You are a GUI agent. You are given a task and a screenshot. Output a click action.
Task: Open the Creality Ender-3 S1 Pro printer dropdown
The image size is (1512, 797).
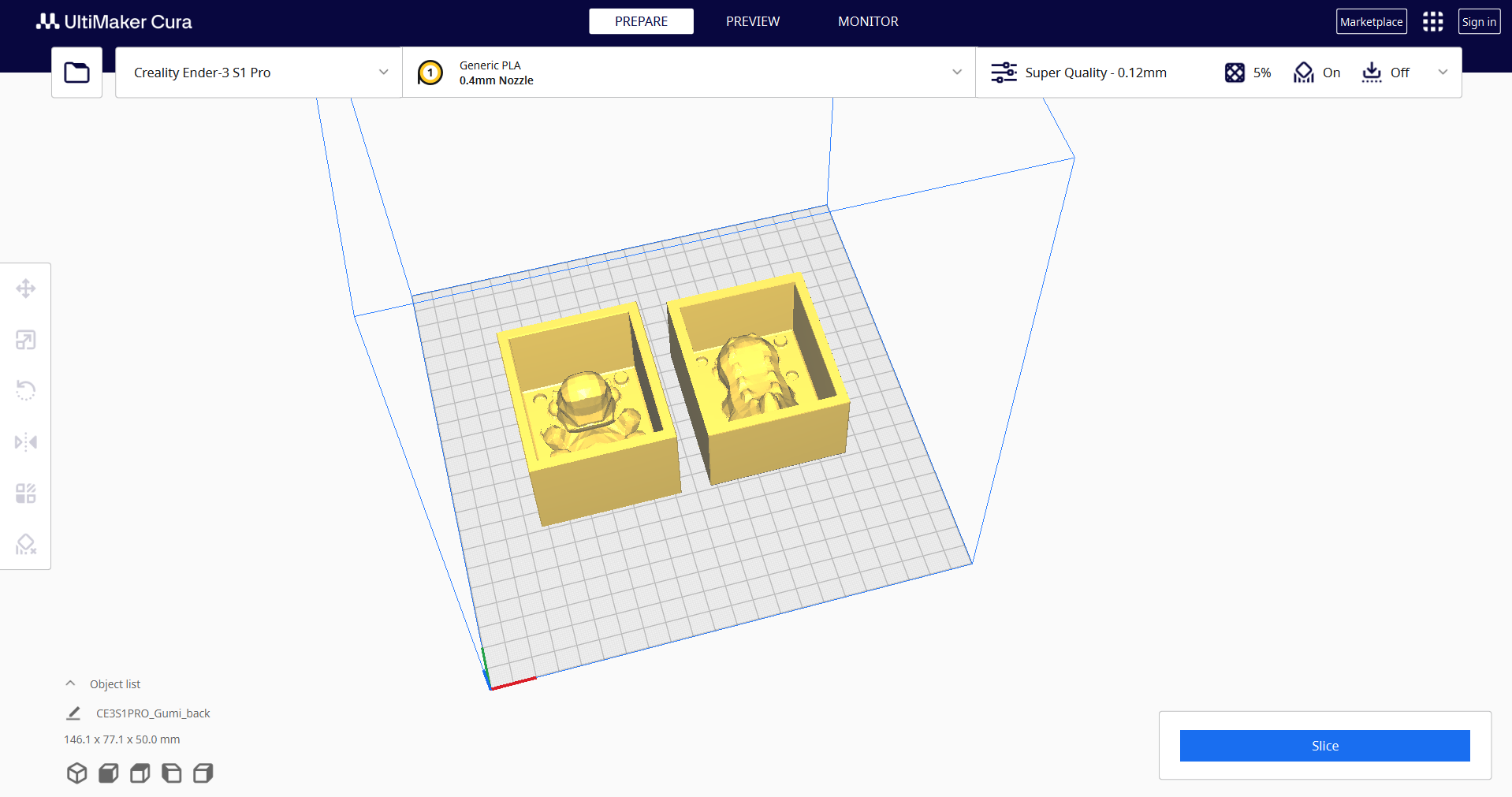pos(259,73)
